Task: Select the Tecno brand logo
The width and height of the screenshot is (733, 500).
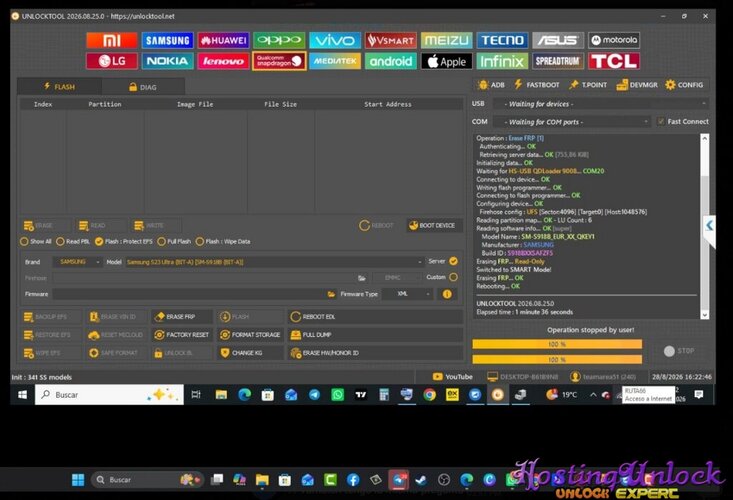Action: [503, 40]
